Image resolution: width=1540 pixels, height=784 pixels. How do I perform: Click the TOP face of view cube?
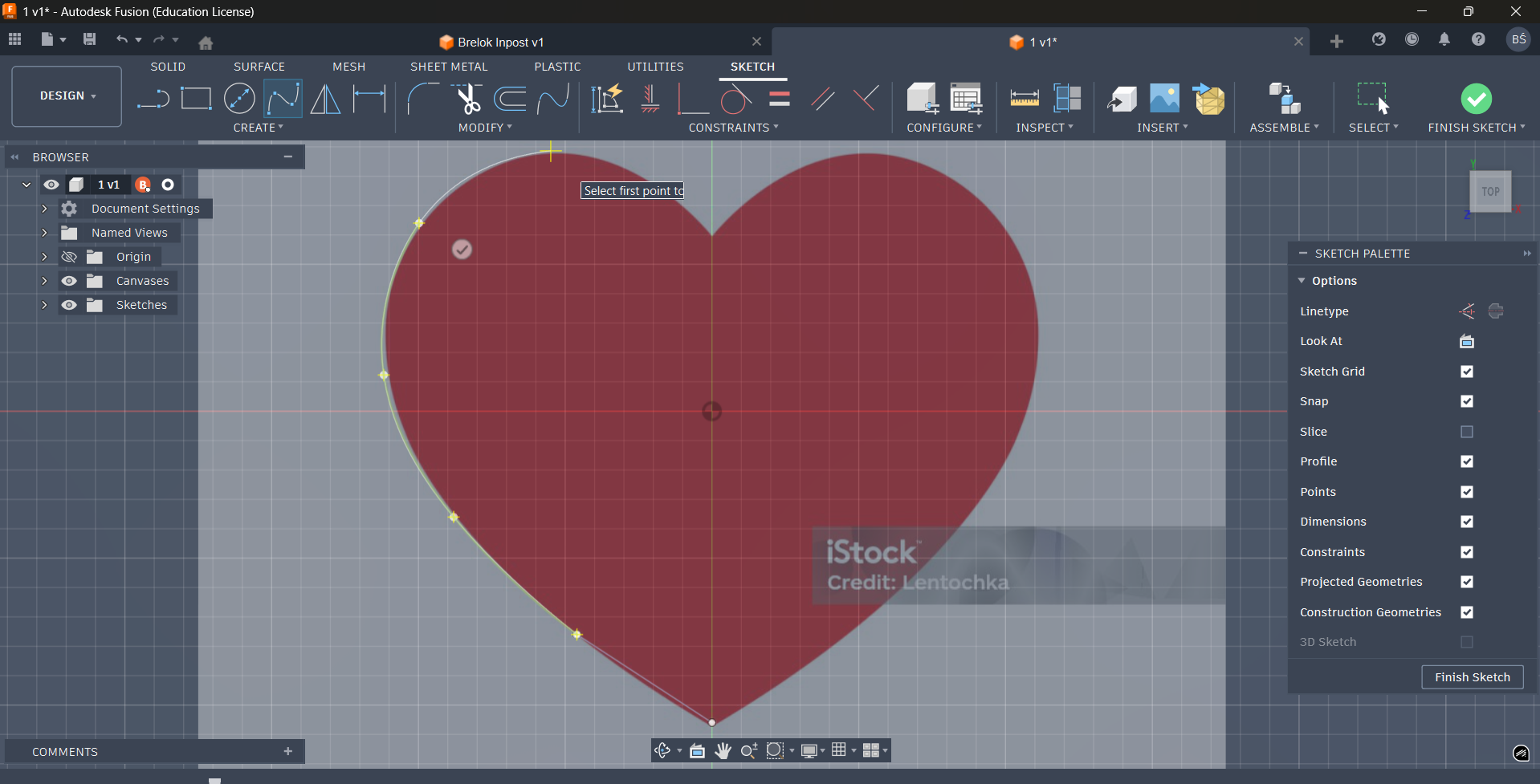pyautogui.click(x=1490, y=192)
